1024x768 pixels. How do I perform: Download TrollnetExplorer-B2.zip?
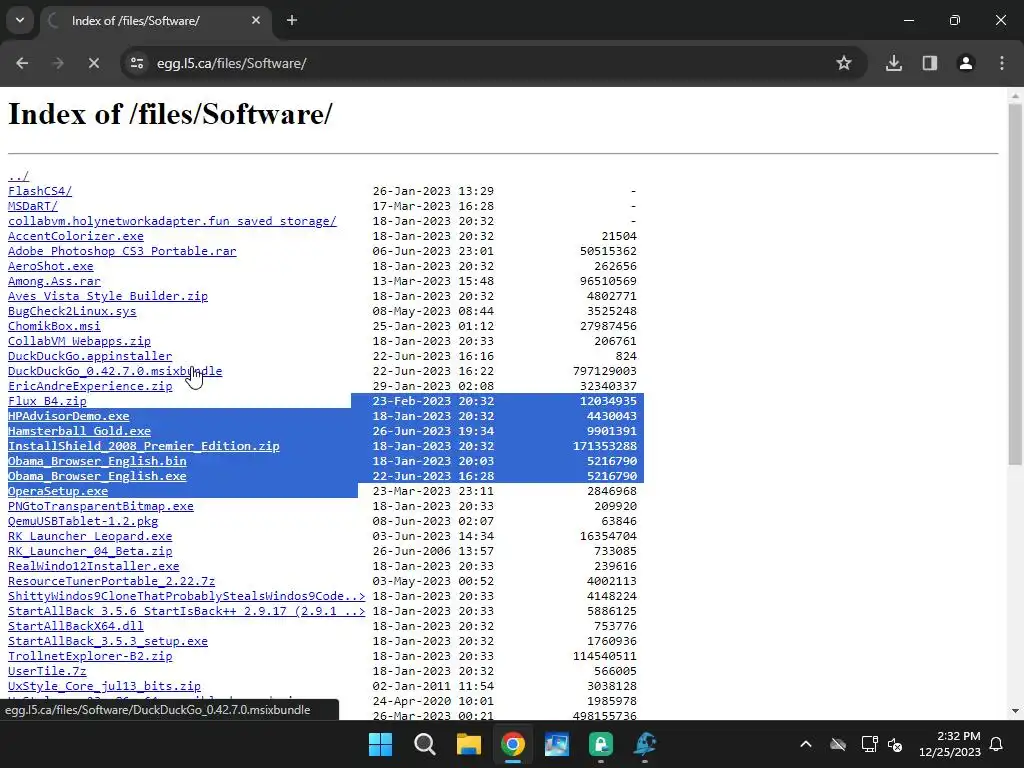(90, 657)
